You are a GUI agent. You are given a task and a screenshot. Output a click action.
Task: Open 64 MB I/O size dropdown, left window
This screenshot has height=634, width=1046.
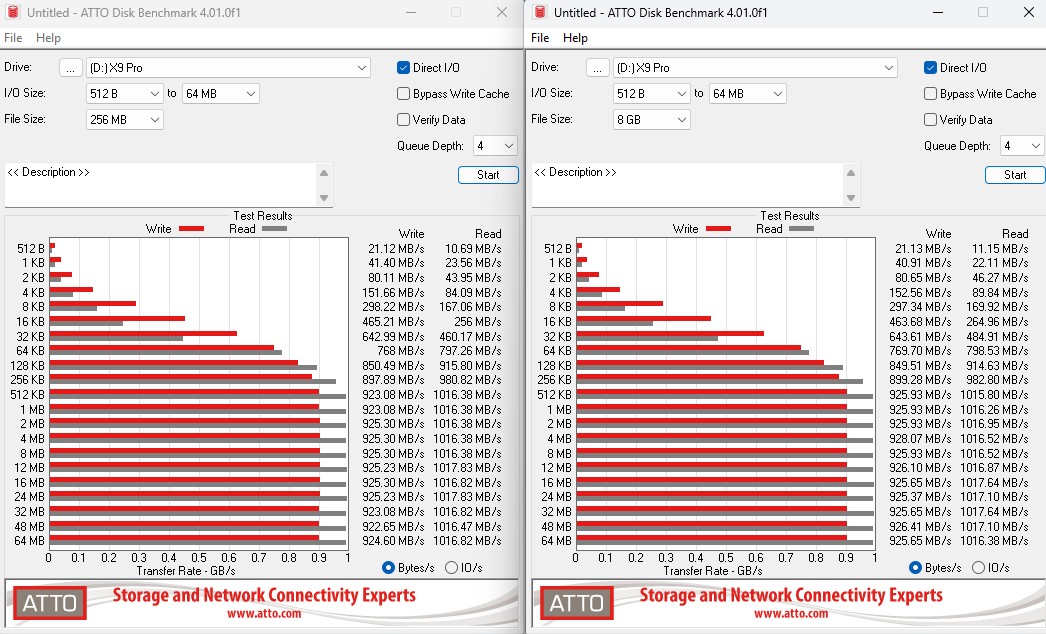220,93
